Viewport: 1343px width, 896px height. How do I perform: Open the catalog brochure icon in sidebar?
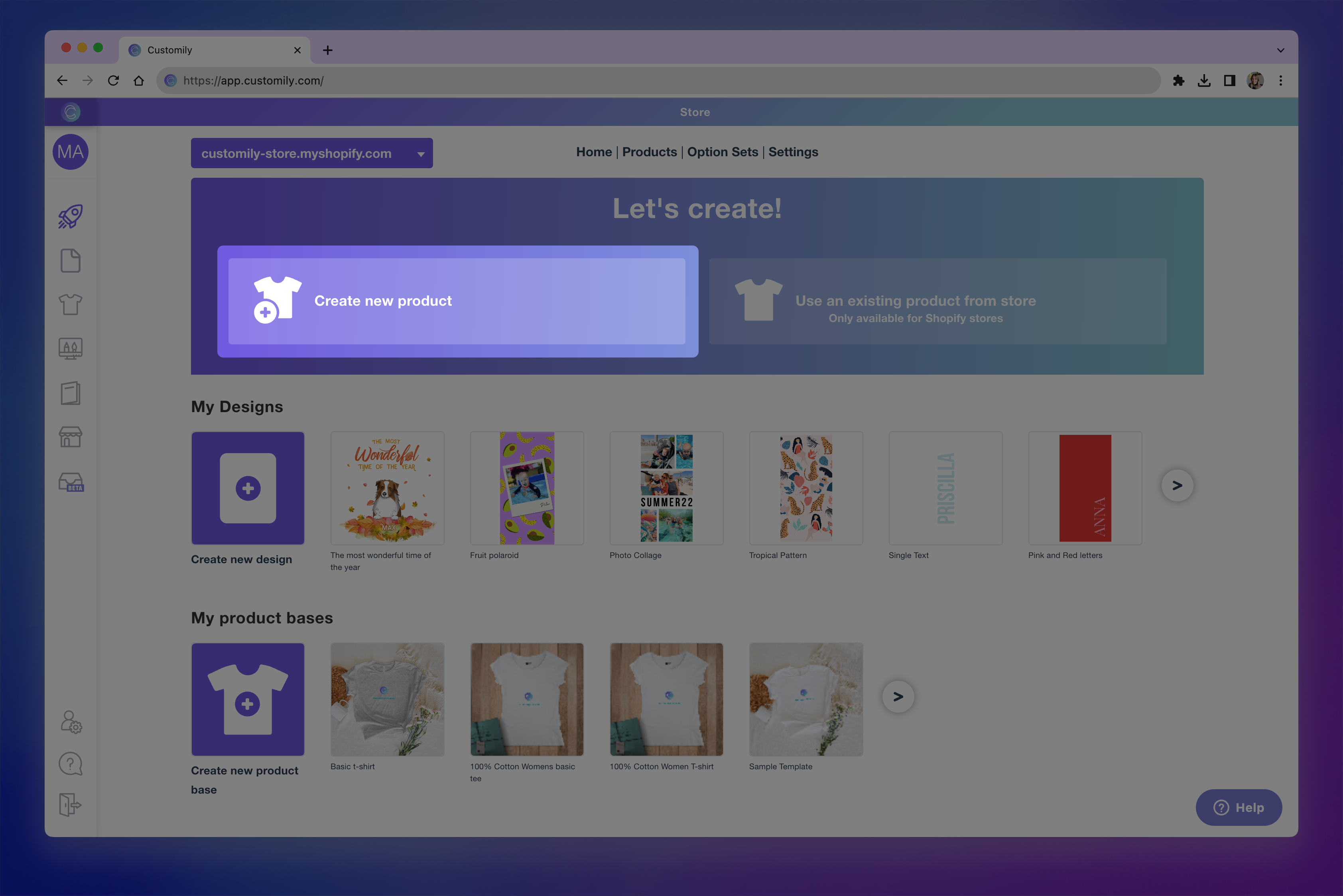[x=70, y=393]
